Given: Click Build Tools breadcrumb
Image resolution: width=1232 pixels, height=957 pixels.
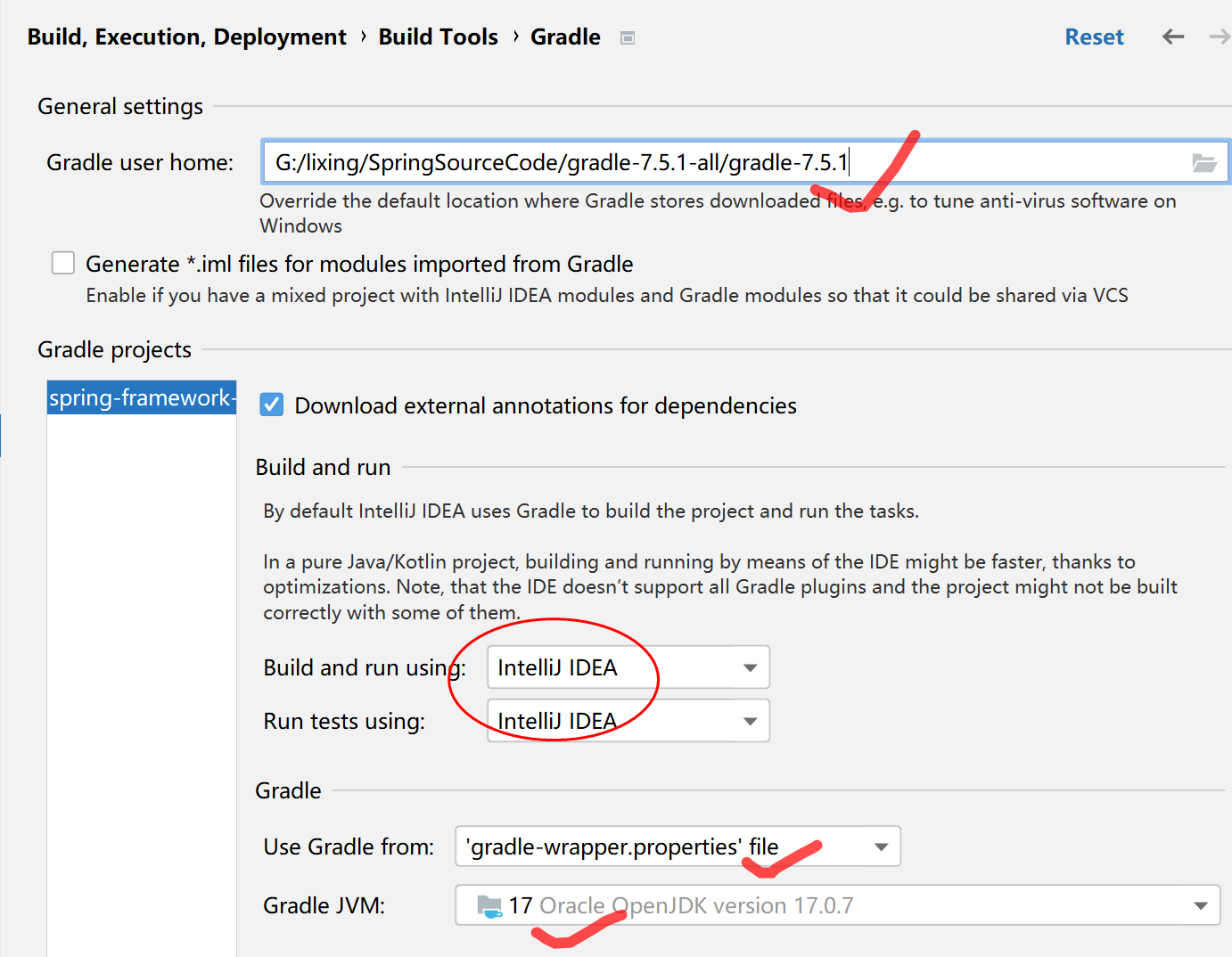Looking at the screenshot, I should (438, 37).
